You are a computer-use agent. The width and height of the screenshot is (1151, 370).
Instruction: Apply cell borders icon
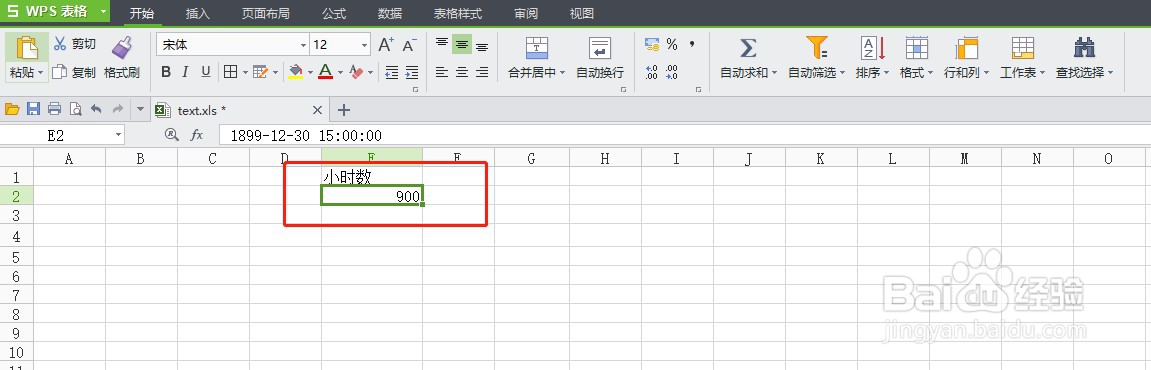[230, 72]
